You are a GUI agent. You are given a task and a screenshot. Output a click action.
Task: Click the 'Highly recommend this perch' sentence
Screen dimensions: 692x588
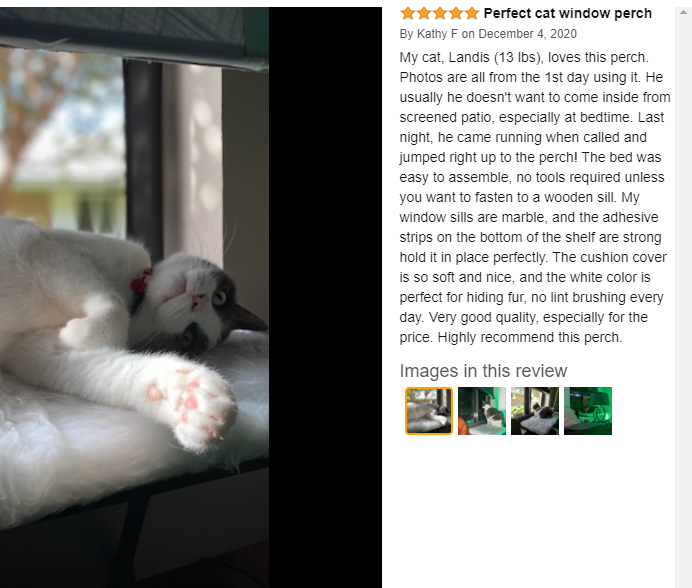point(530,337)
